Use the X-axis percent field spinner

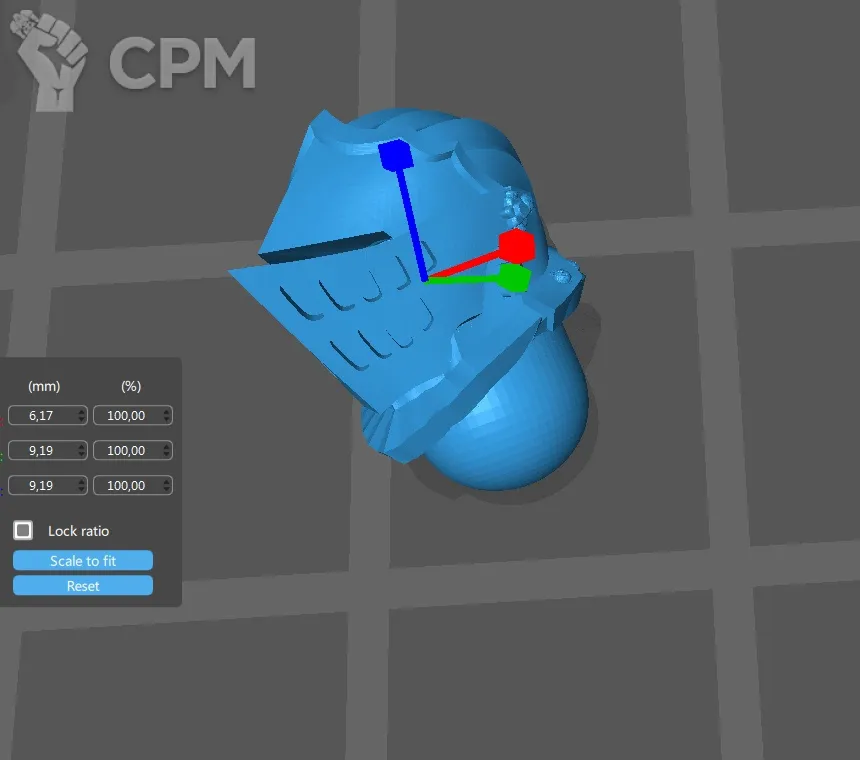click(166, 415)
